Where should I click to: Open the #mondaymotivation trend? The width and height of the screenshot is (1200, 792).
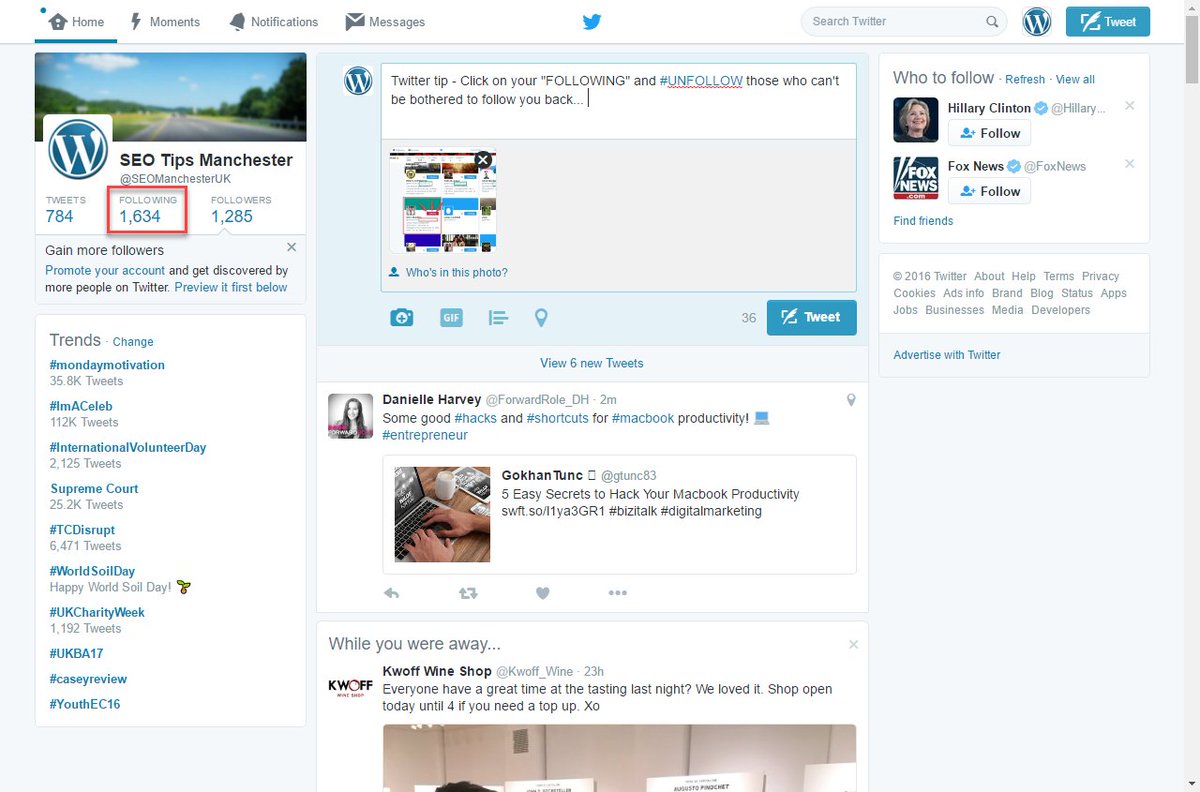tap(107, 365)
